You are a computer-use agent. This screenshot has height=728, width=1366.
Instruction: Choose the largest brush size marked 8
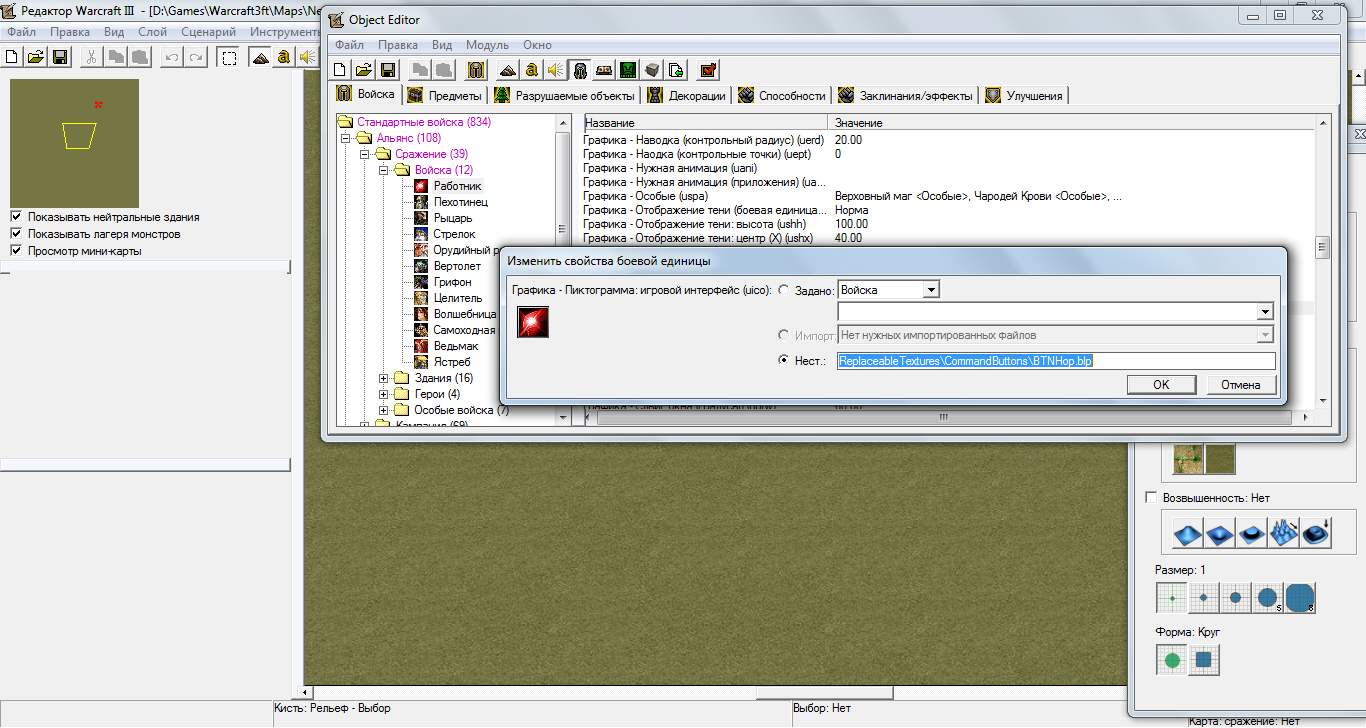click(x=1300, y=597)
